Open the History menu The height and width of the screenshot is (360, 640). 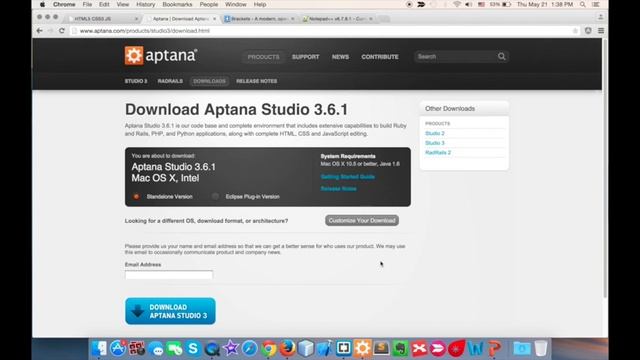[x=146, y=4]
